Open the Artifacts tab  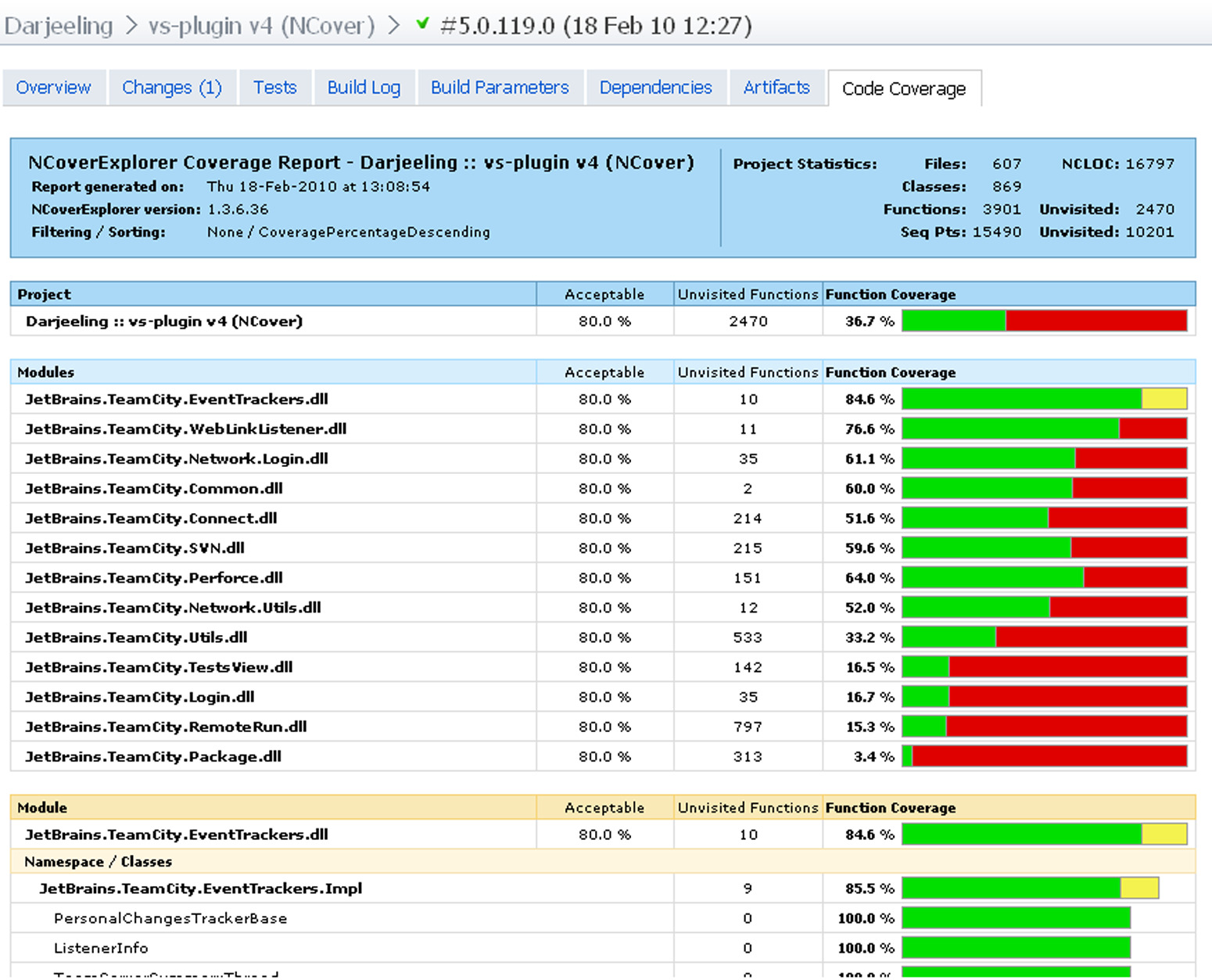point(776,88)
